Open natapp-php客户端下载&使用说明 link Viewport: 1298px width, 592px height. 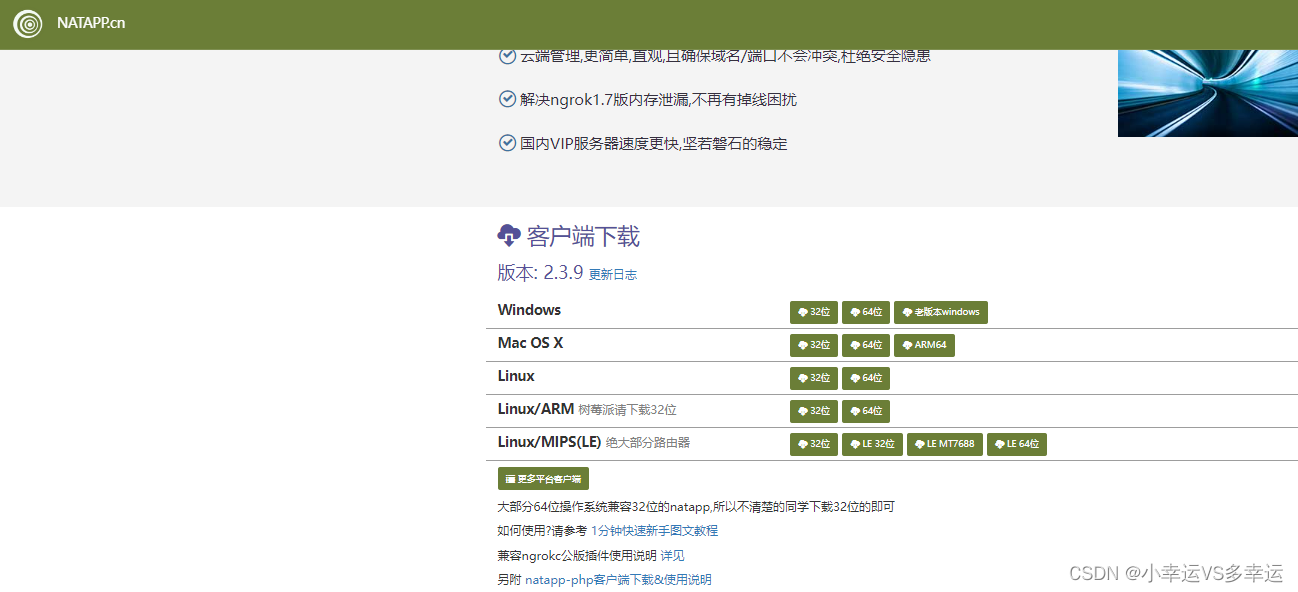coord(618,579)
